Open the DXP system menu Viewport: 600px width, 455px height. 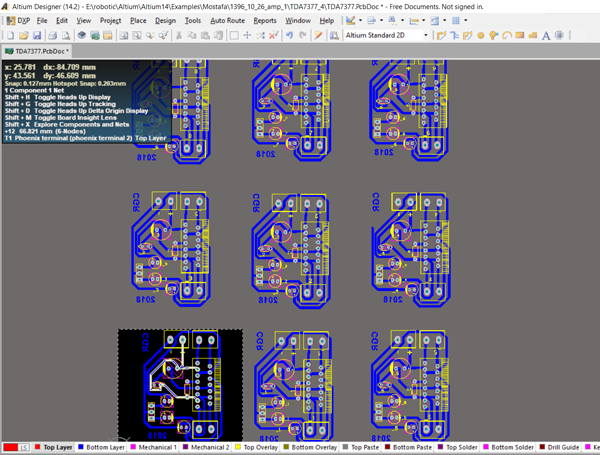pyautogui.click(x=19, y=20)
